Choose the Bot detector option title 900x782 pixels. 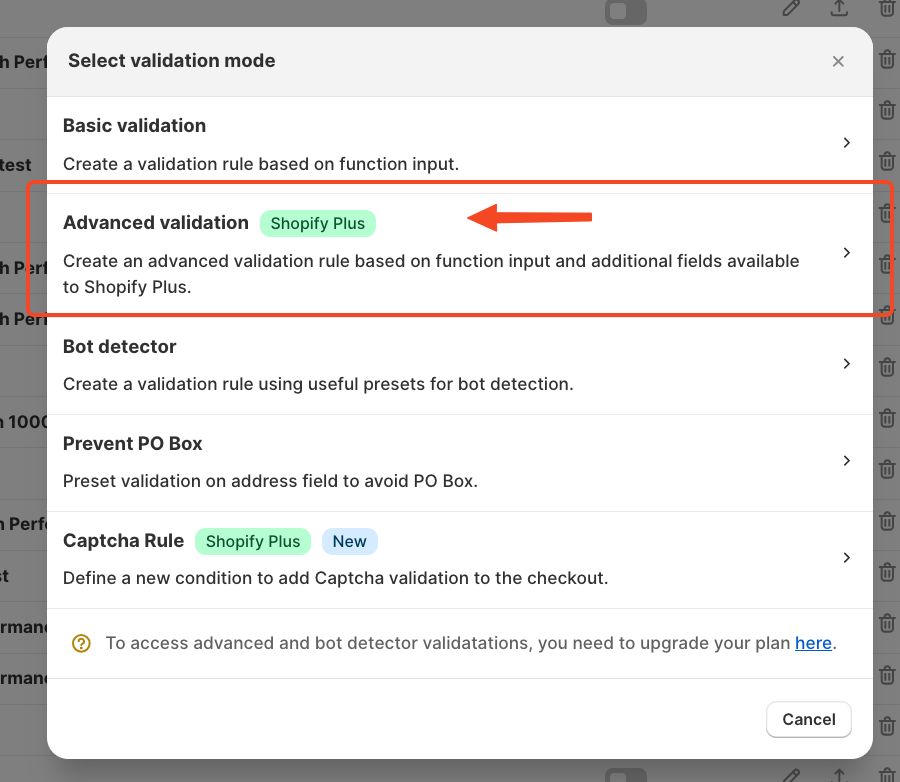pyautogui.click(x=120, y=347)
